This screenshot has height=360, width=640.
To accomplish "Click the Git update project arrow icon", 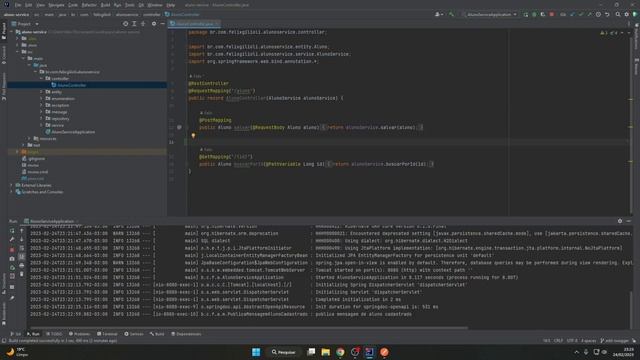I will [x=572, y=14].
